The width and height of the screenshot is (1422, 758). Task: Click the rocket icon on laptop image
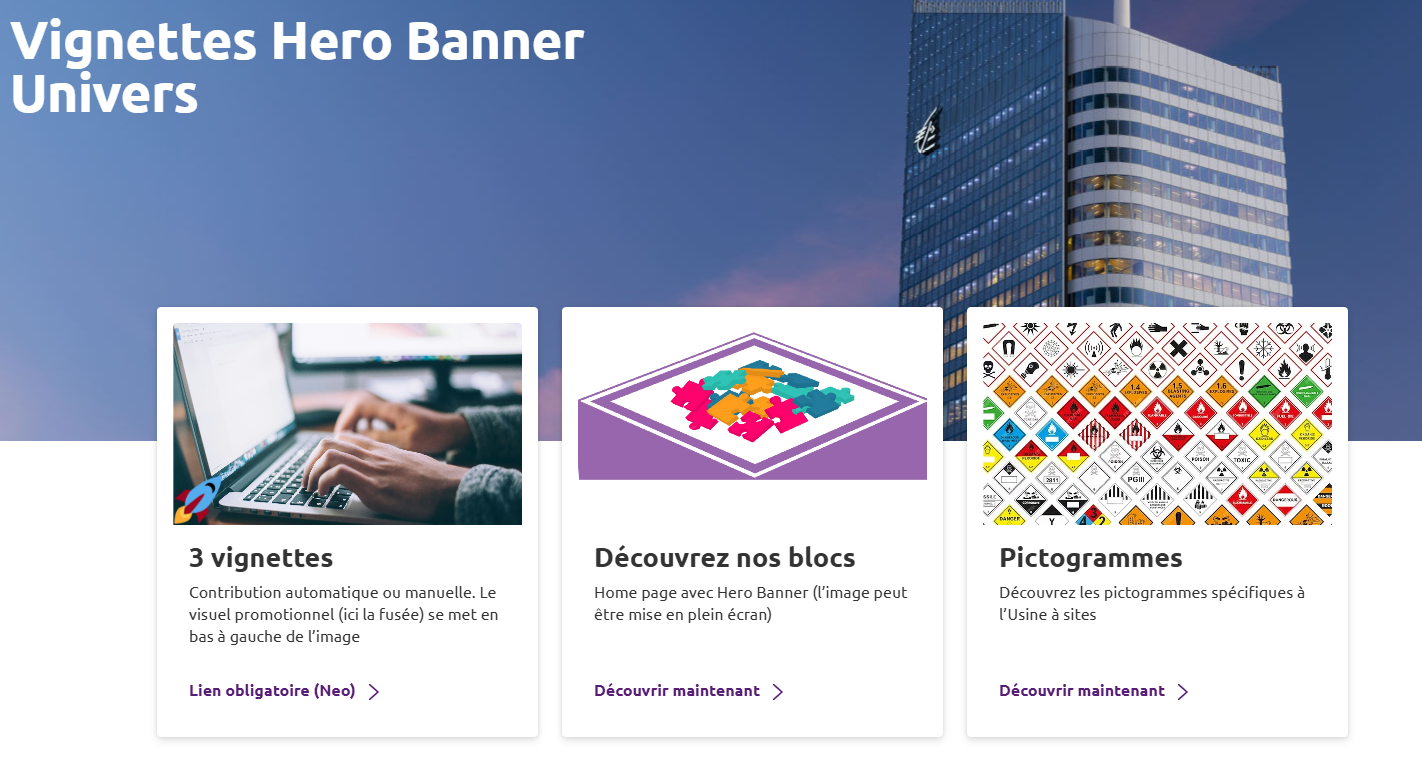(x=197, y=500)
